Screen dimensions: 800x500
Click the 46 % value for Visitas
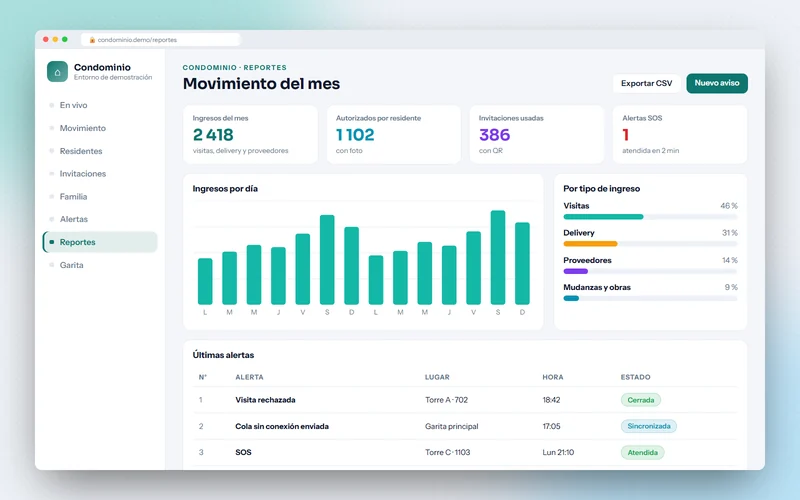point(729,206)
